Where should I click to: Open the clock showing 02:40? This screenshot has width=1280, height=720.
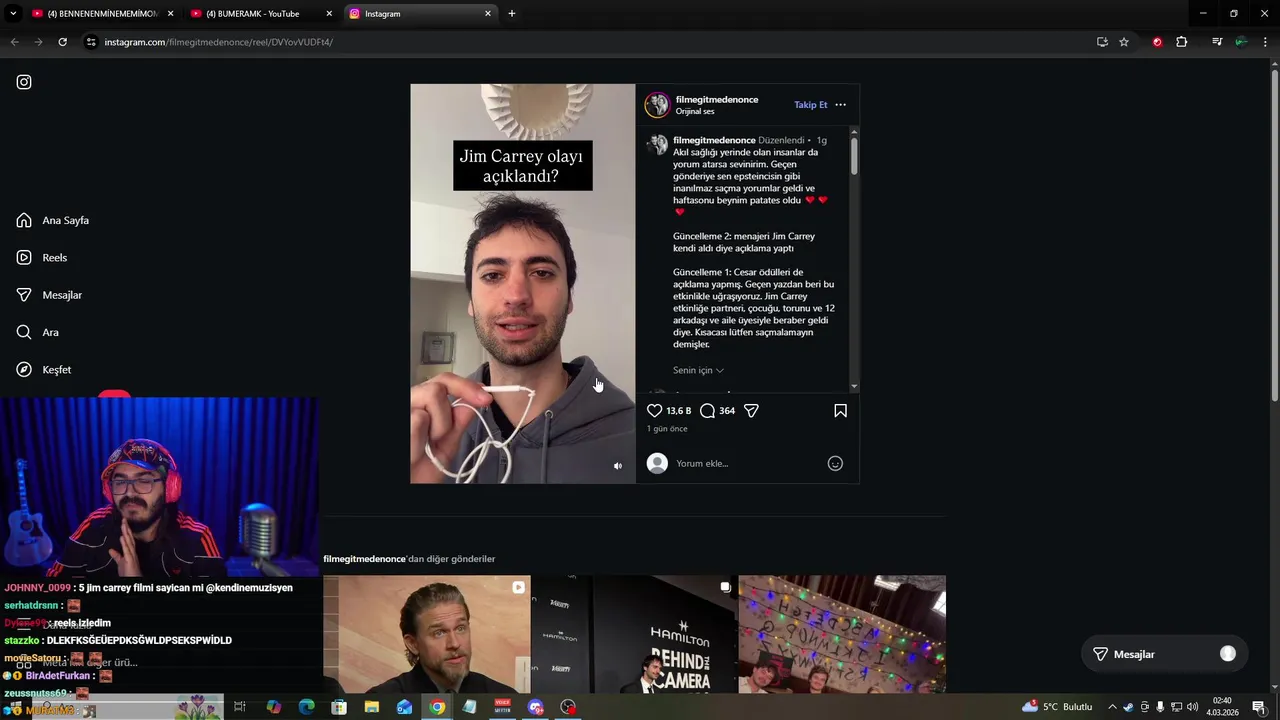click(x=1222, y=707)
